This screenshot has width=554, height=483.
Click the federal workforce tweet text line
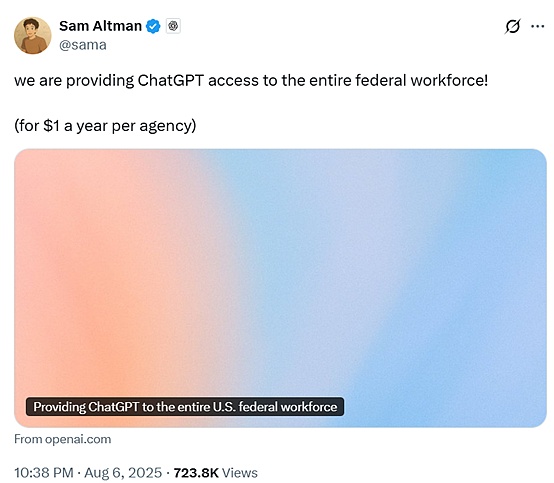(251, 81)
